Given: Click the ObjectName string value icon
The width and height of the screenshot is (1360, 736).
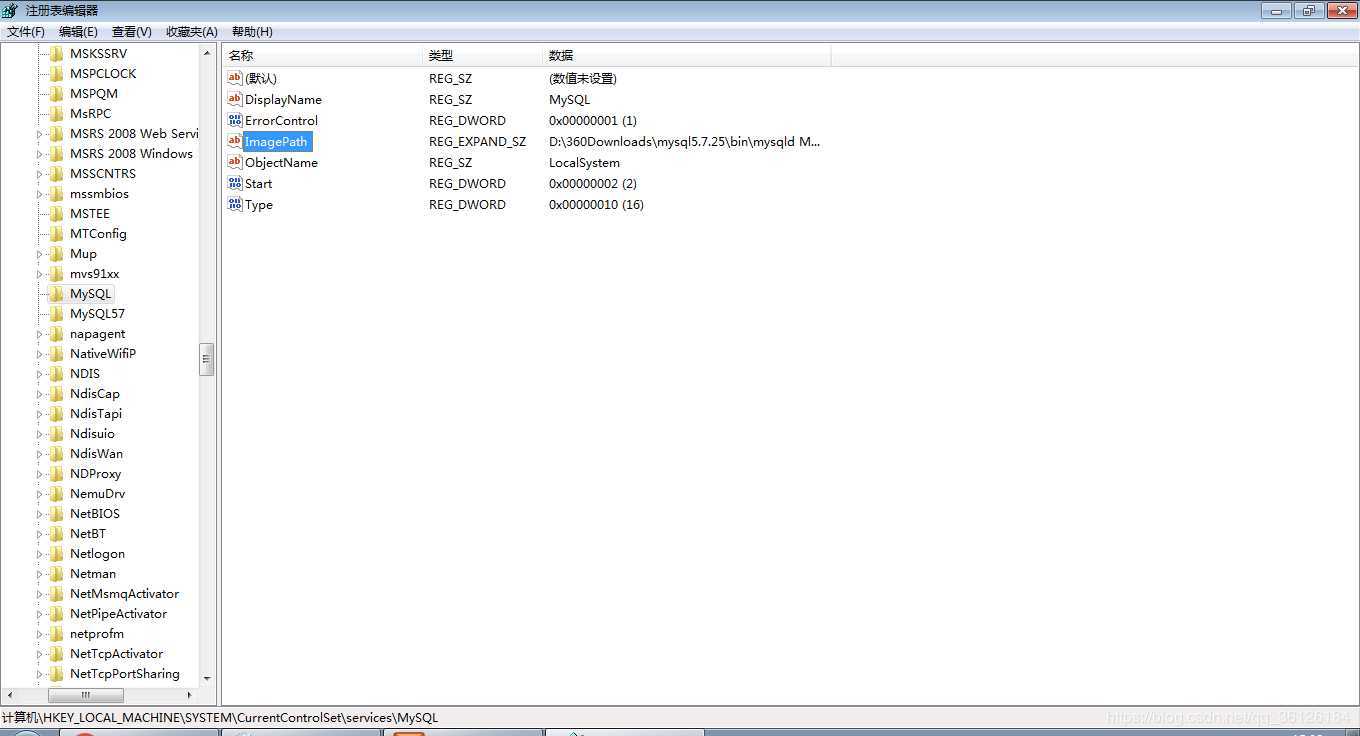Looking at the screenshot, I should pyautogui.click(x=235, y=162).
